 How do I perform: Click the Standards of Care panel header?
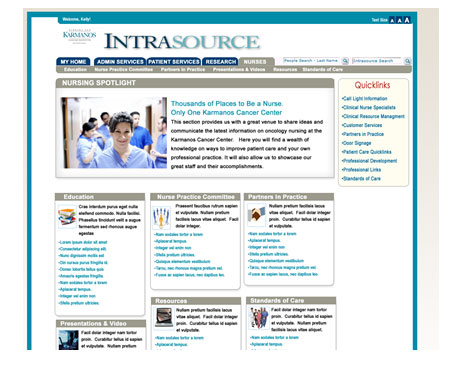tap(291, 301)
